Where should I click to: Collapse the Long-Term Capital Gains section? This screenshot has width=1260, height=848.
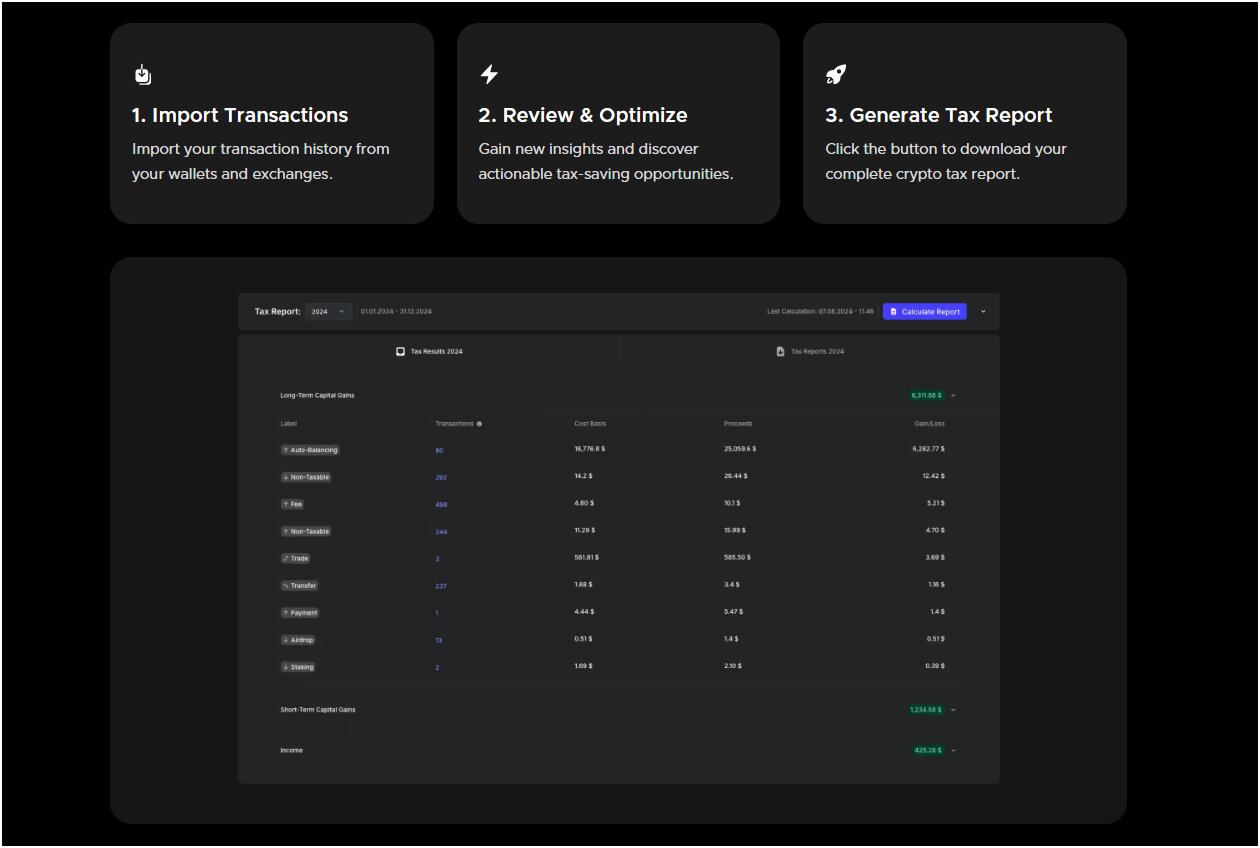[x=953, y=395]
